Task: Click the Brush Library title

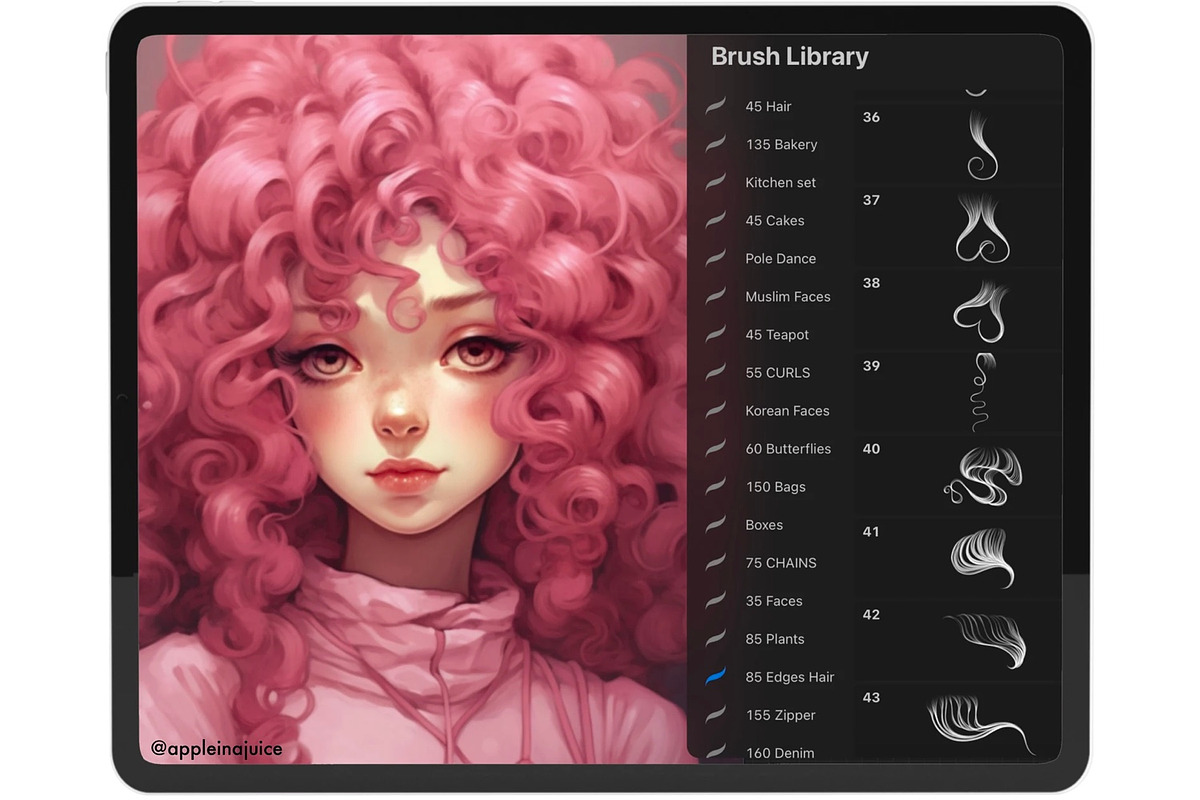Action: click(x=790, y=57)
